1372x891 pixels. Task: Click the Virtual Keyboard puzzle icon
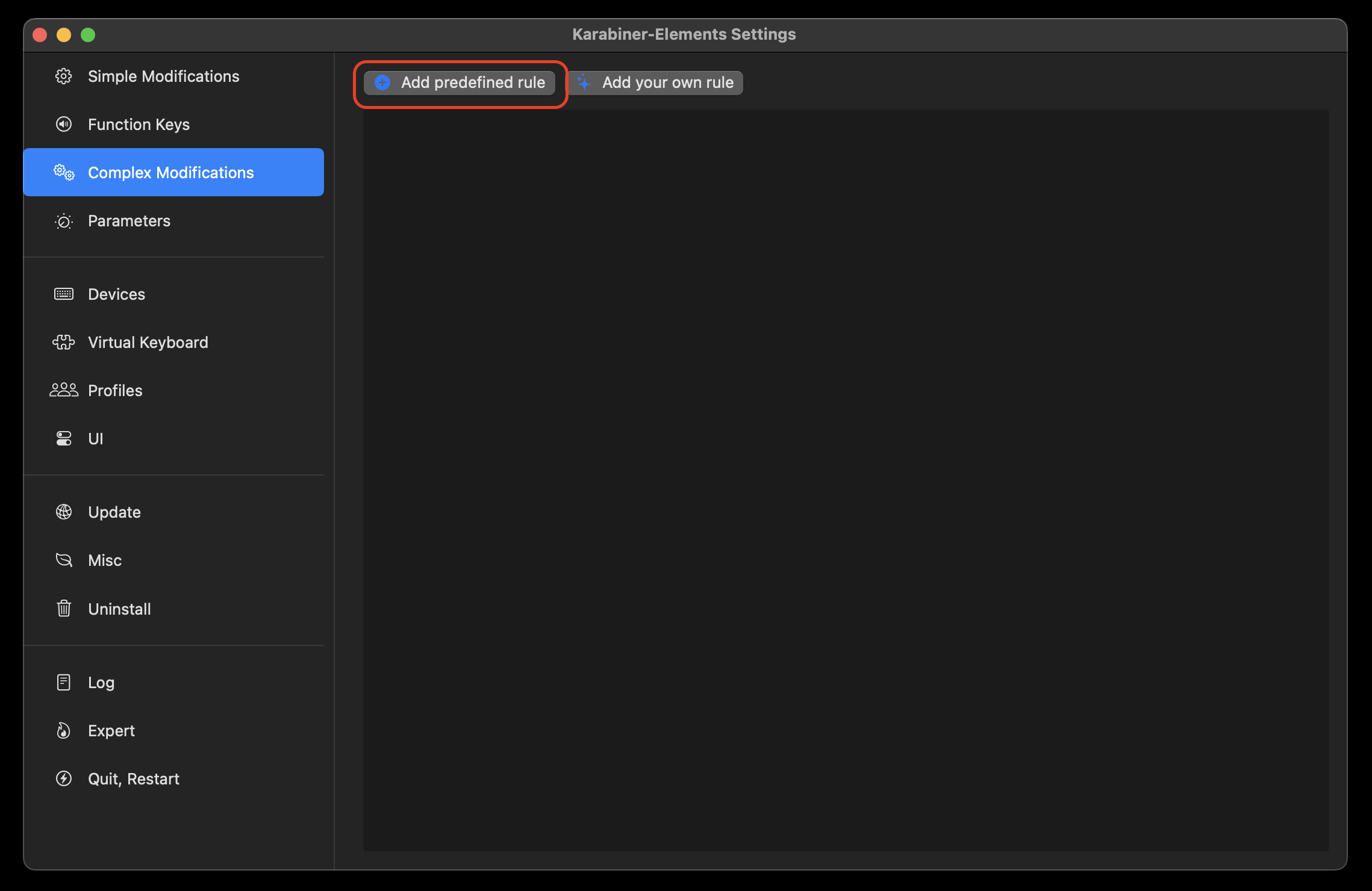[x=64, y=342]
